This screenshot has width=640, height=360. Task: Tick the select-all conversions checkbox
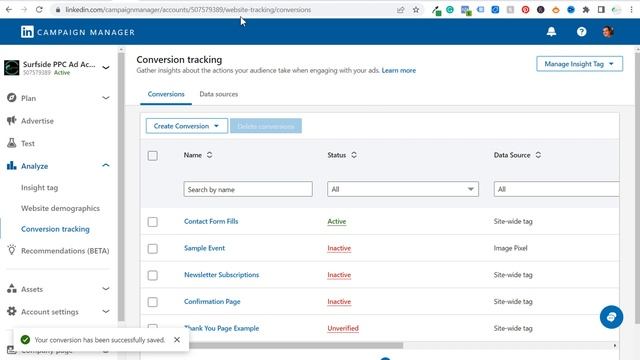(x=153, y=156)
